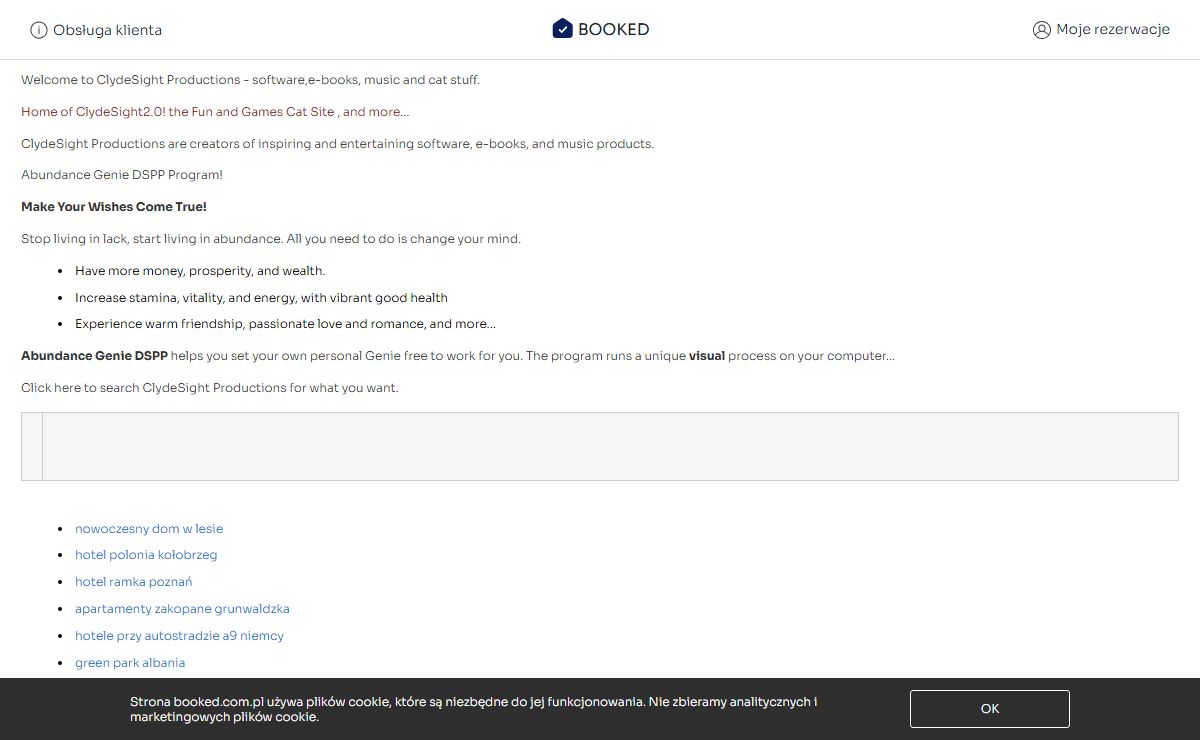Open the 'hotel polonia kołobrzeg' link

point(146,555)
